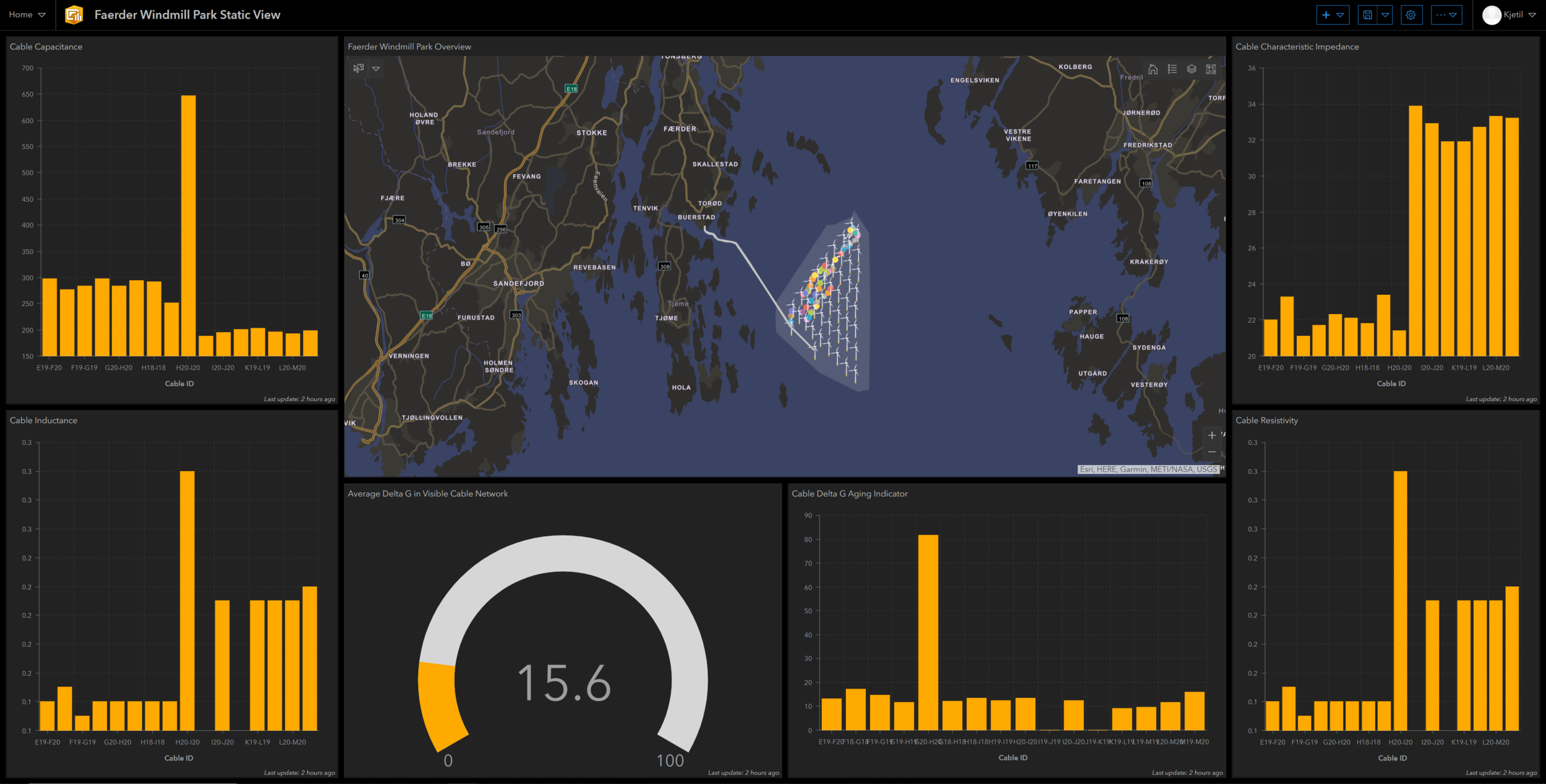
Task: Click the ArcGIS Dashboards logo icon
Action: 74,15
